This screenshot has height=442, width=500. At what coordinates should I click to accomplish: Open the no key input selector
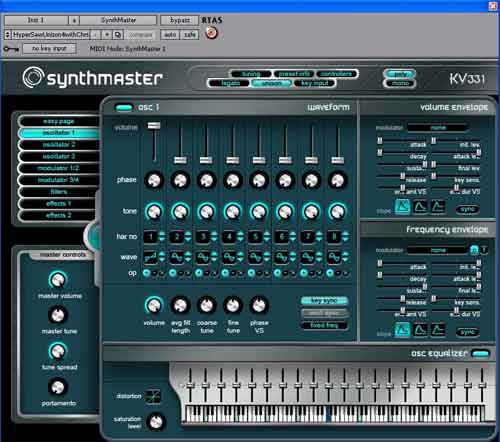pos(49,49)
